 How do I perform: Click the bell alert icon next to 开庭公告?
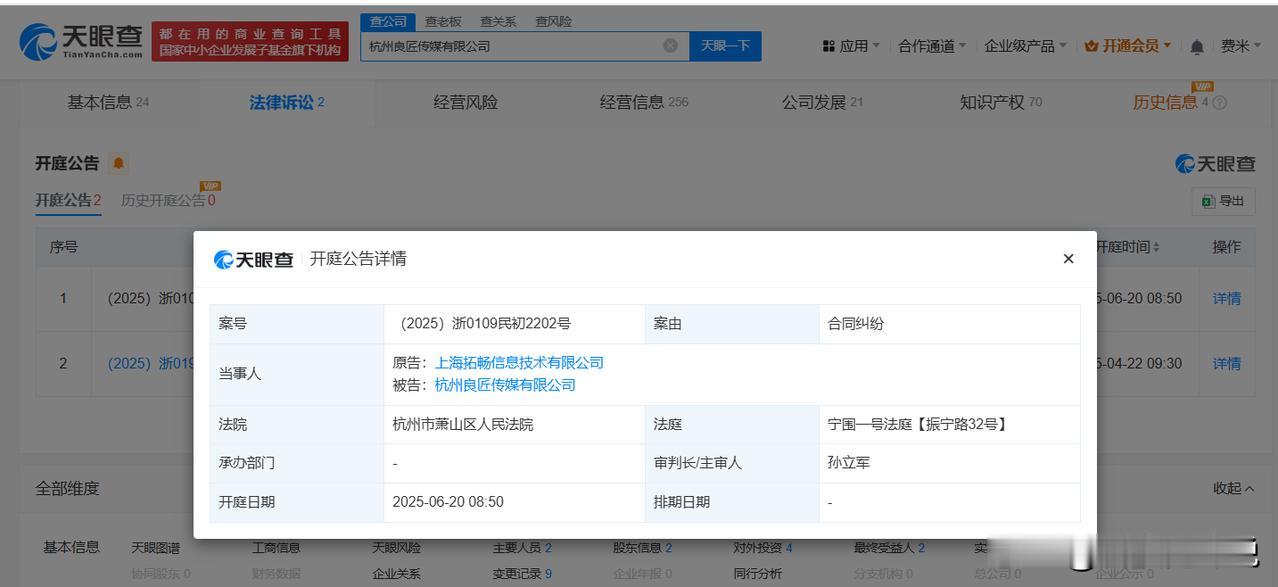119,163
